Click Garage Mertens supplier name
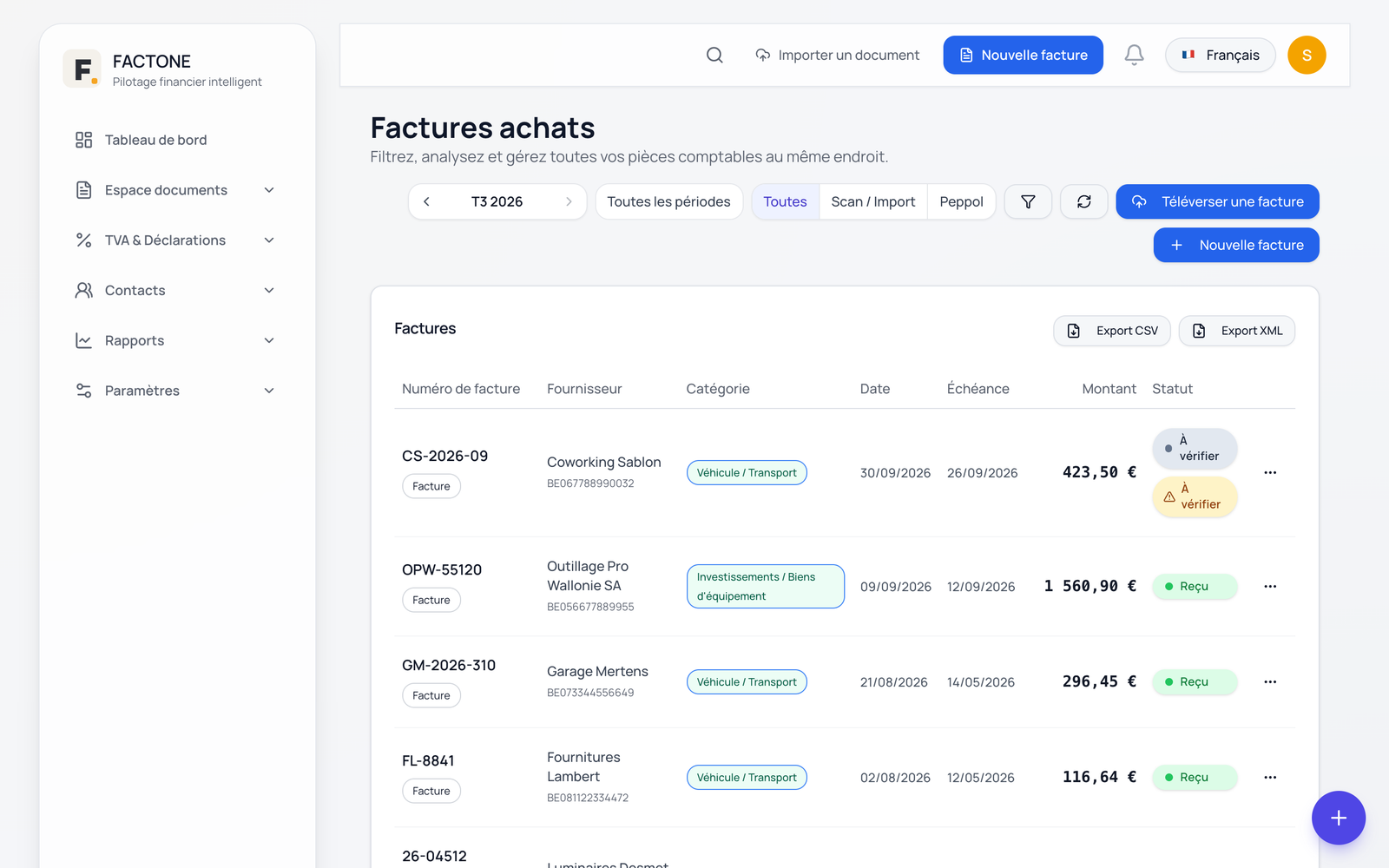1389x868 pixels. (597, 671)
